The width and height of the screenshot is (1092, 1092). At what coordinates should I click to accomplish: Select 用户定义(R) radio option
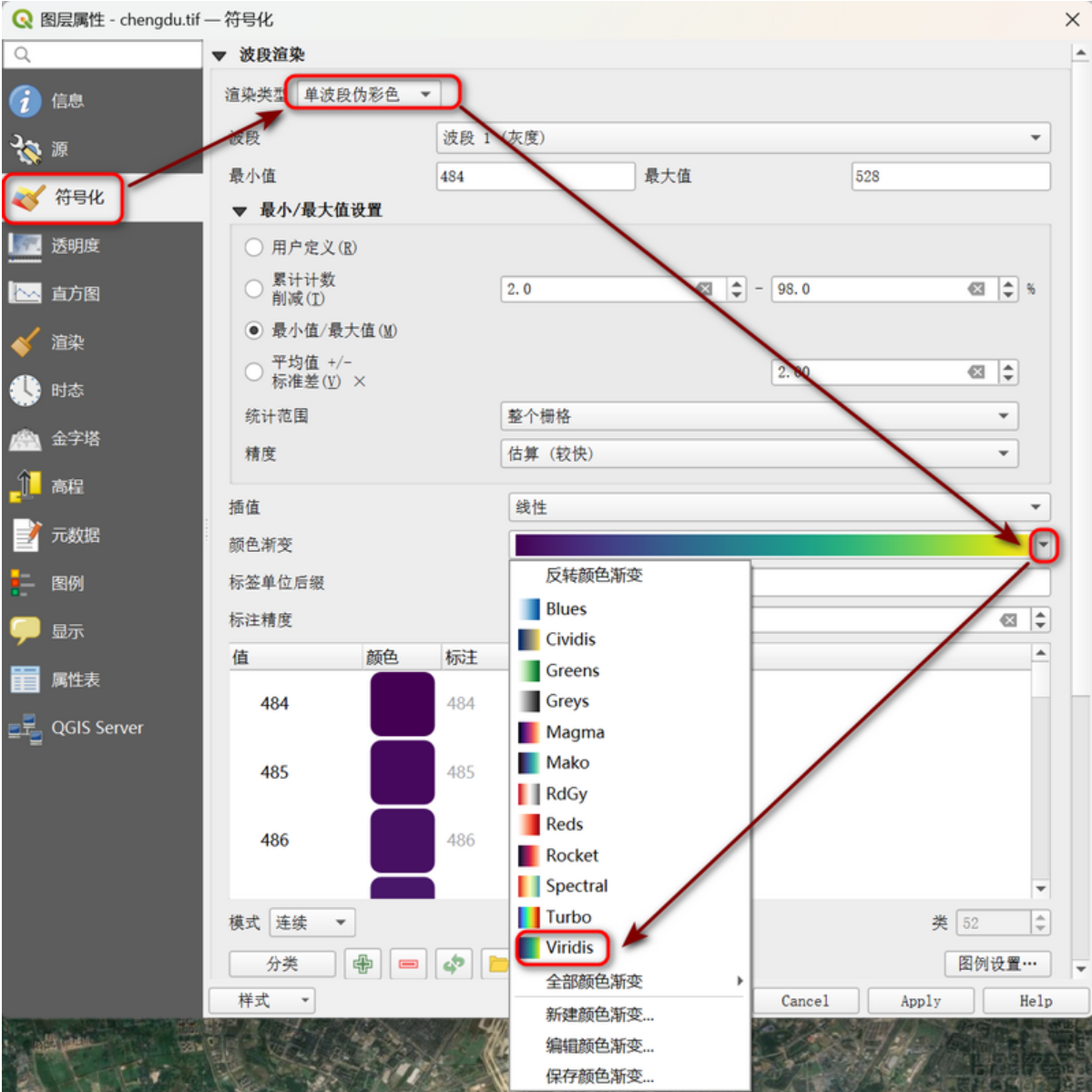[x=253, y=247]
